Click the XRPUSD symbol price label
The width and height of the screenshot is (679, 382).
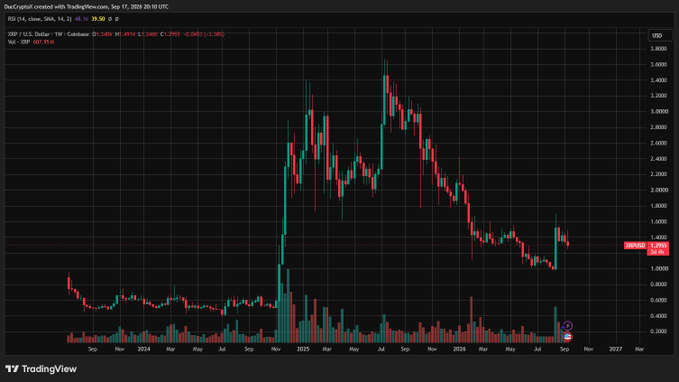point(635,246)
